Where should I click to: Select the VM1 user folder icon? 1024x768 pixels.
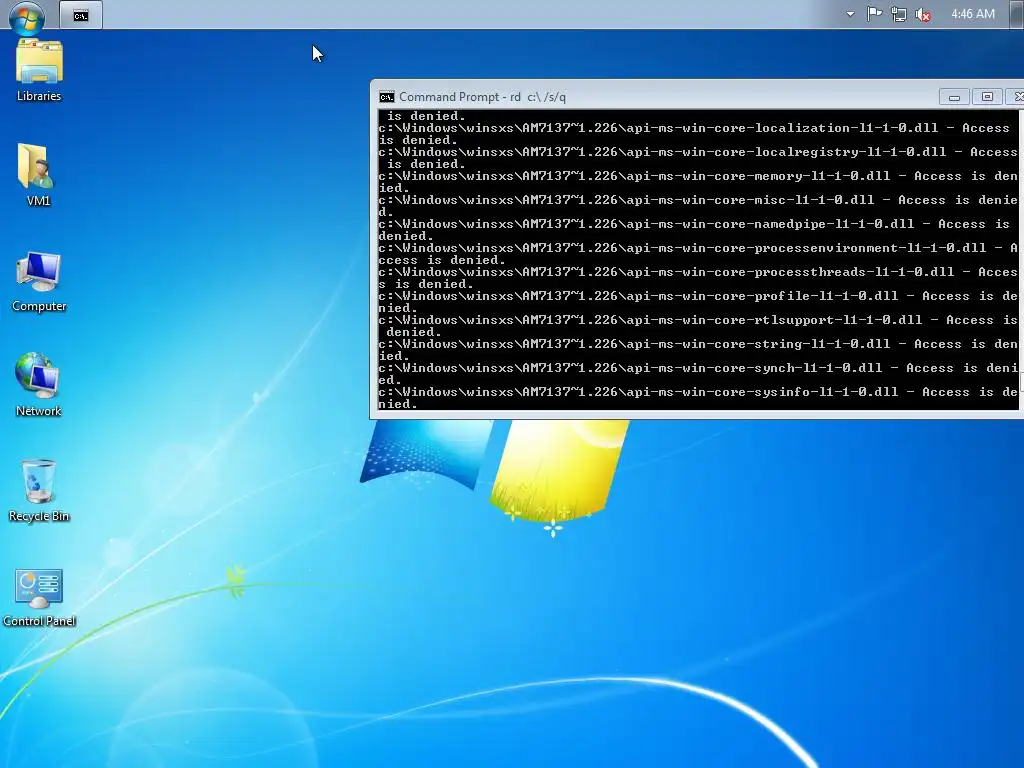tap(38, 175)
